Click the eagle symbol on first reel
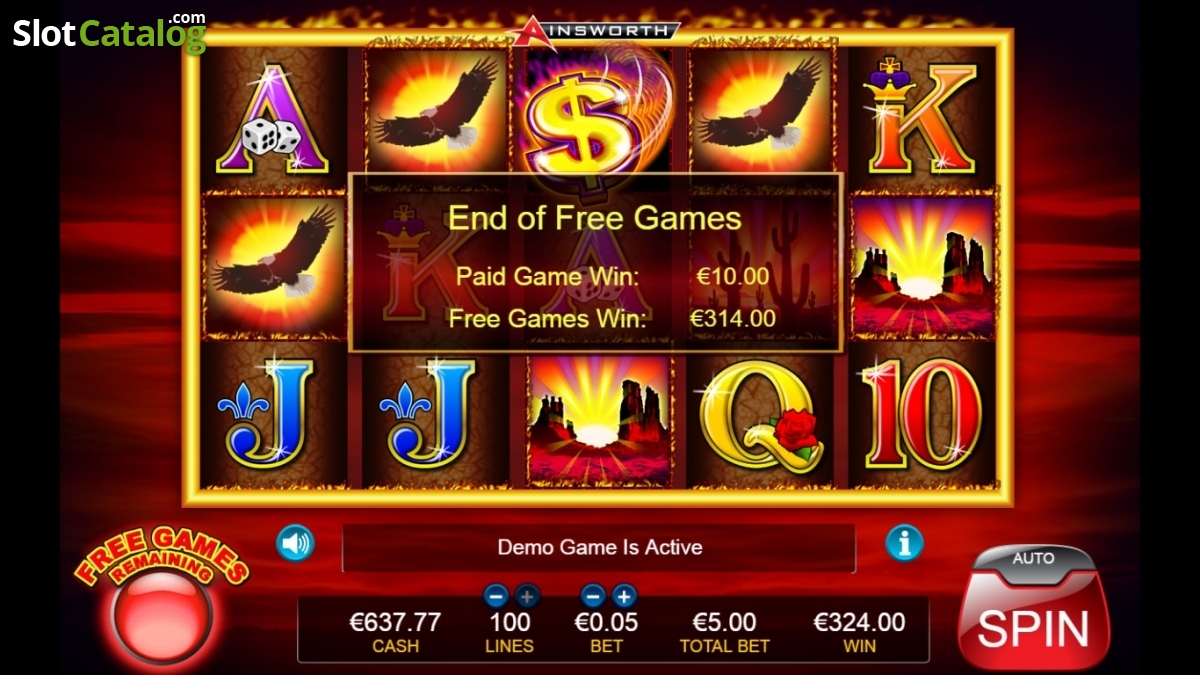 coord(272,264)
